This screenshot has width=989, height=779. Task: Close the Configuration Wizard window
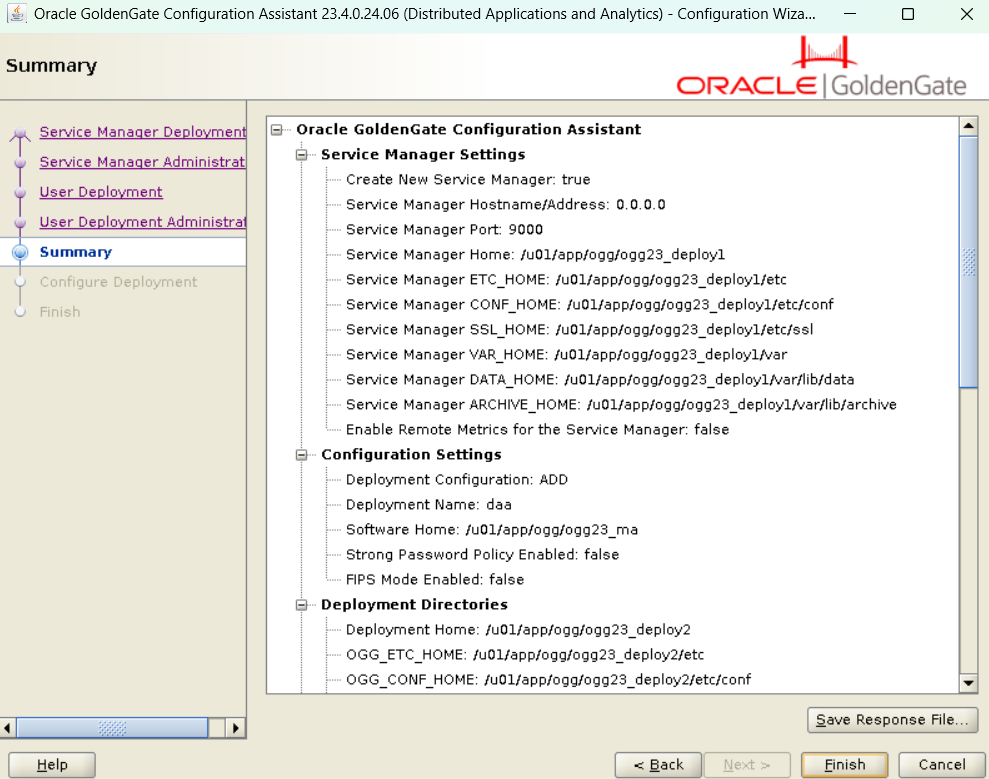coord(966,14)
